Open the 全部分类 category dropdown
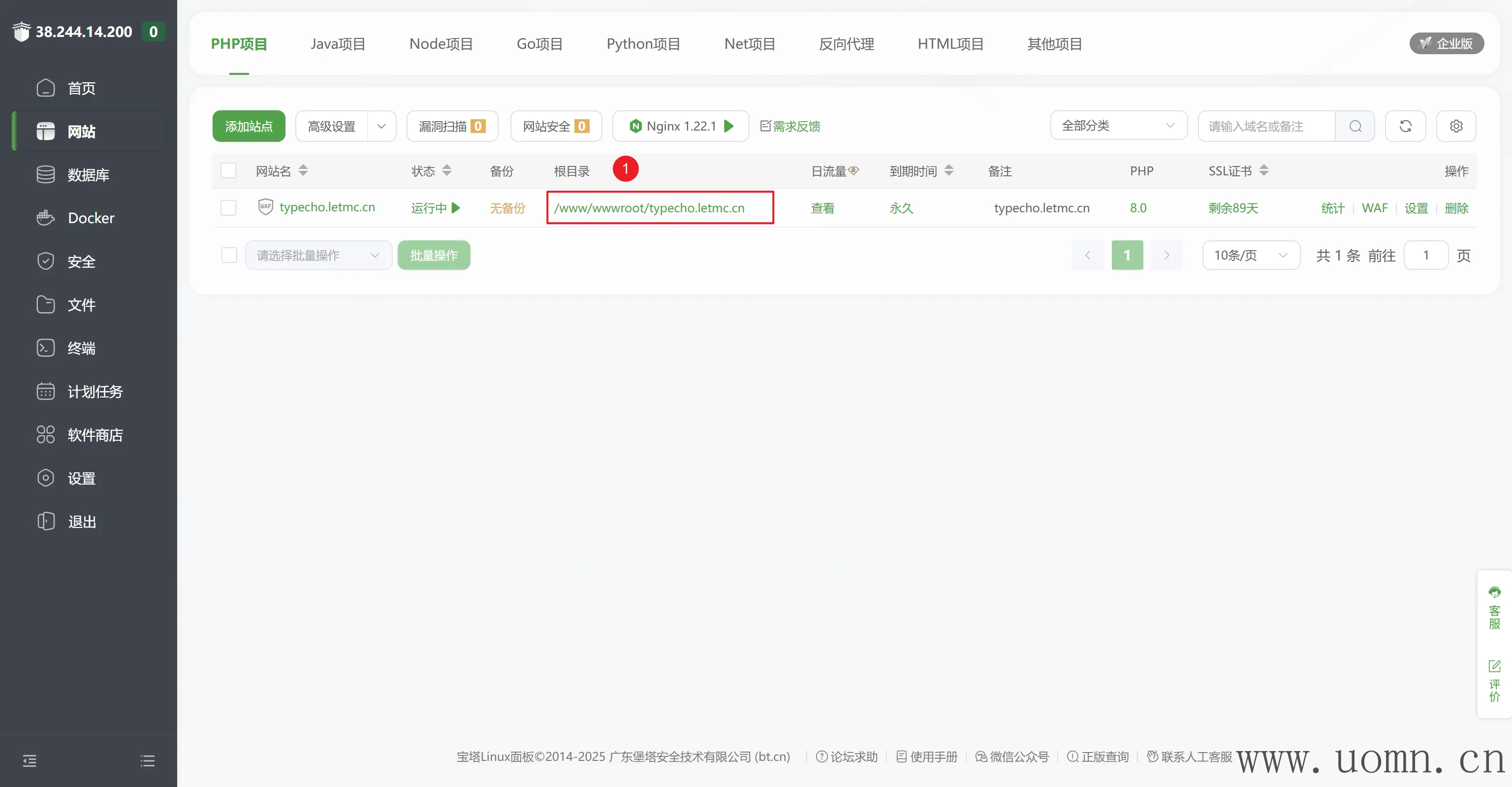 1118,126
